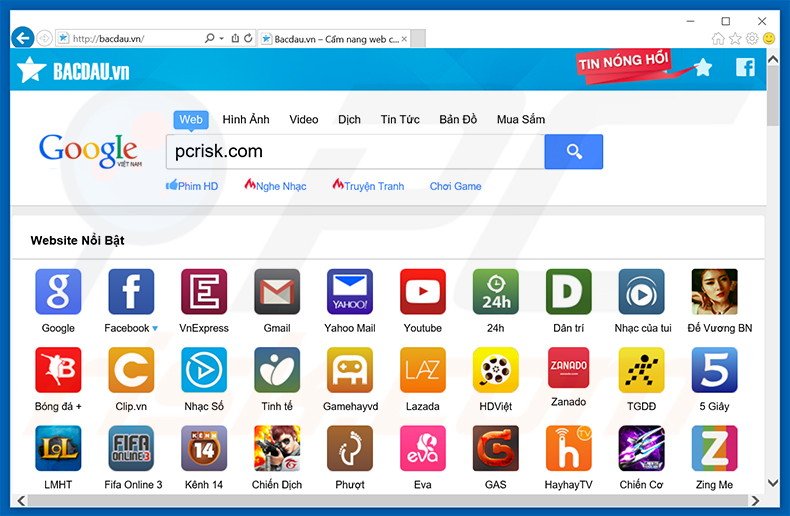Open a new blank browser tab
The width and height of the screenshot is (790, 516).
point(418,39)
